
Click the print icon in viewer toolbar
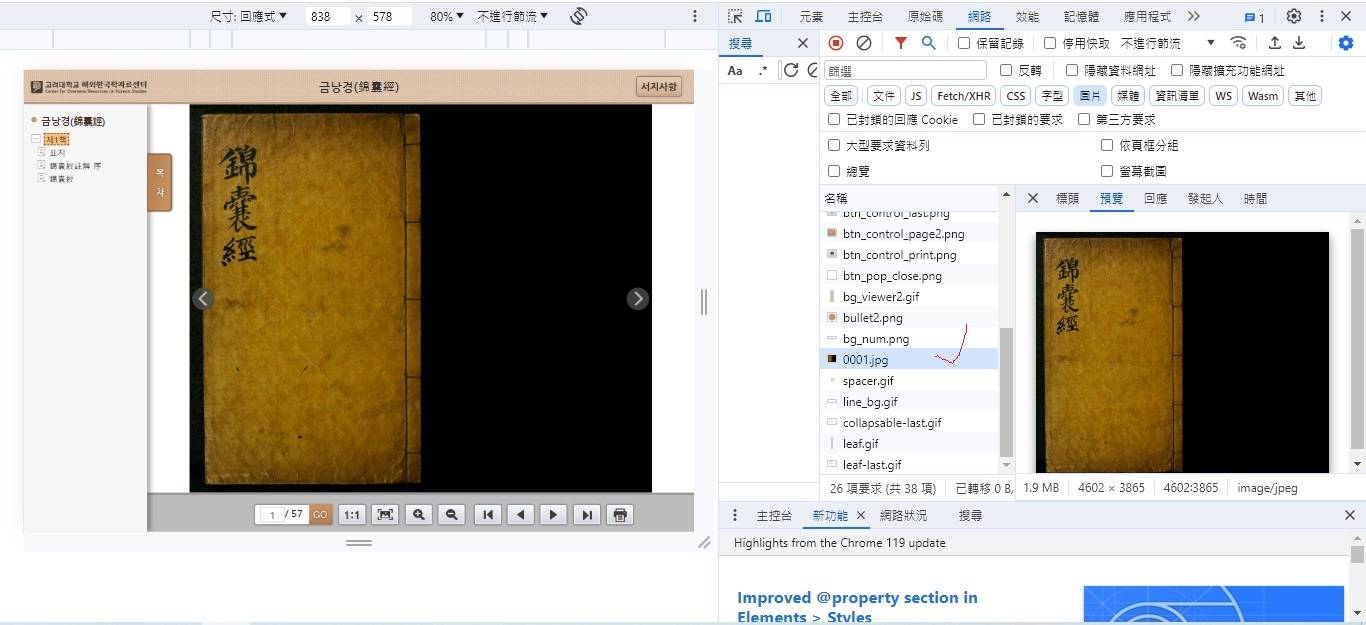pos(620,515)
